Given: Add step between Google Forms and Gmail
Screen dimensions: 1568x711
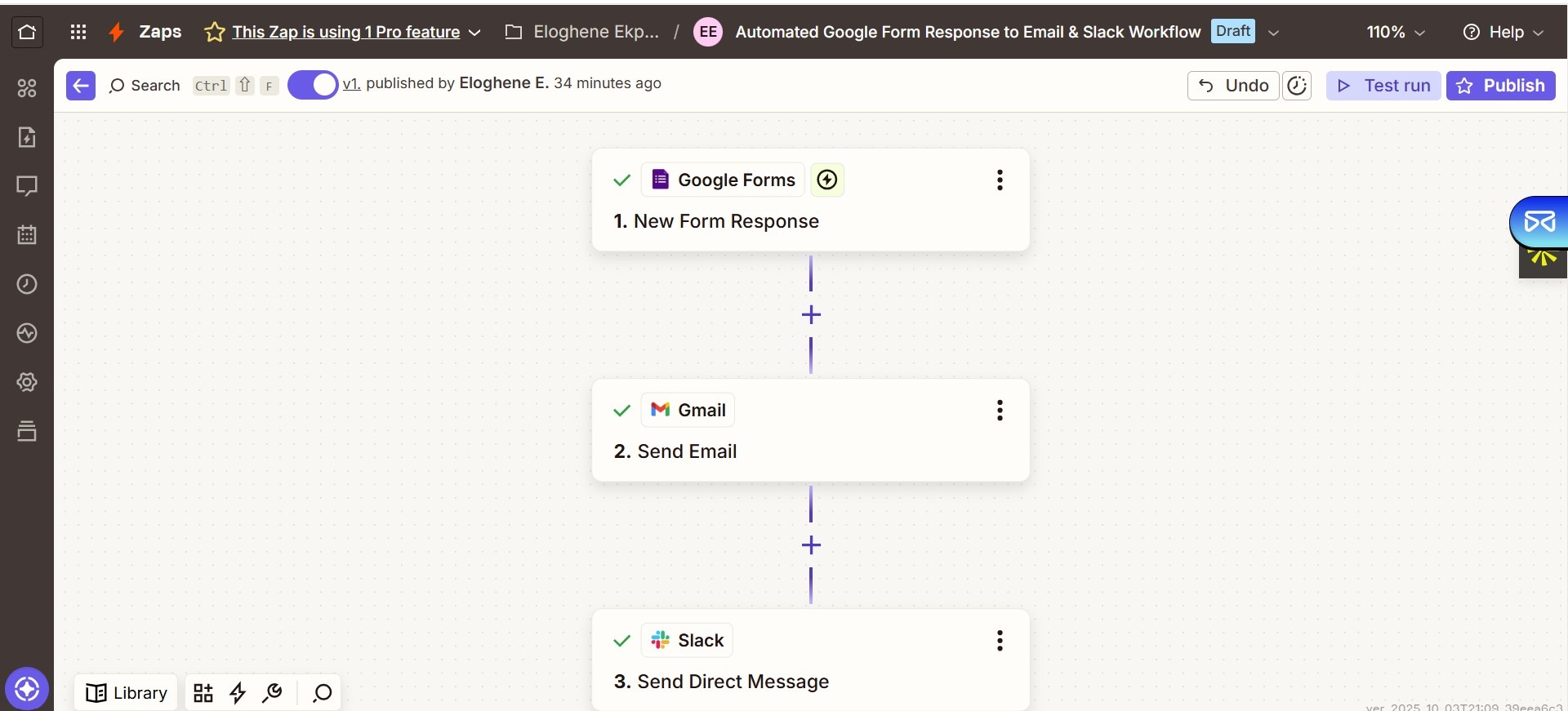Looking at the screenshot, I should coord(811,315).
